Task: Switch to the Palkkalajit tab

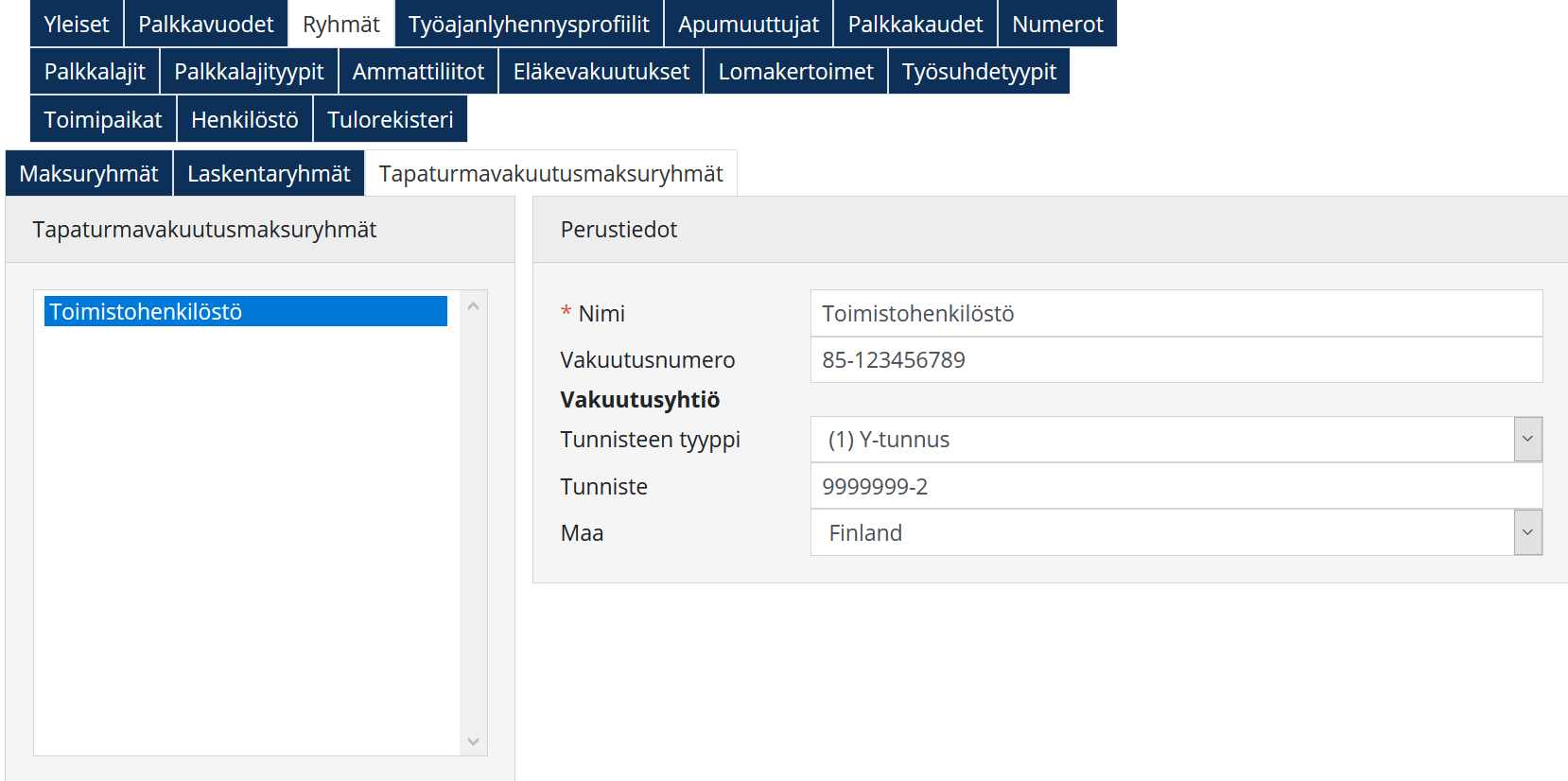Action: tap(95, 72)
